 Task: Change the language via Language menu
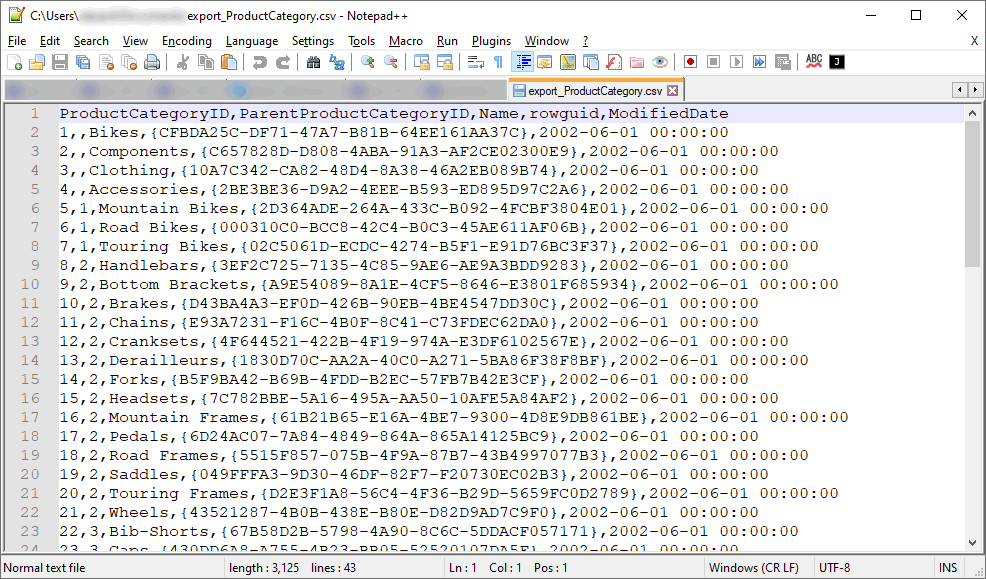251,41
